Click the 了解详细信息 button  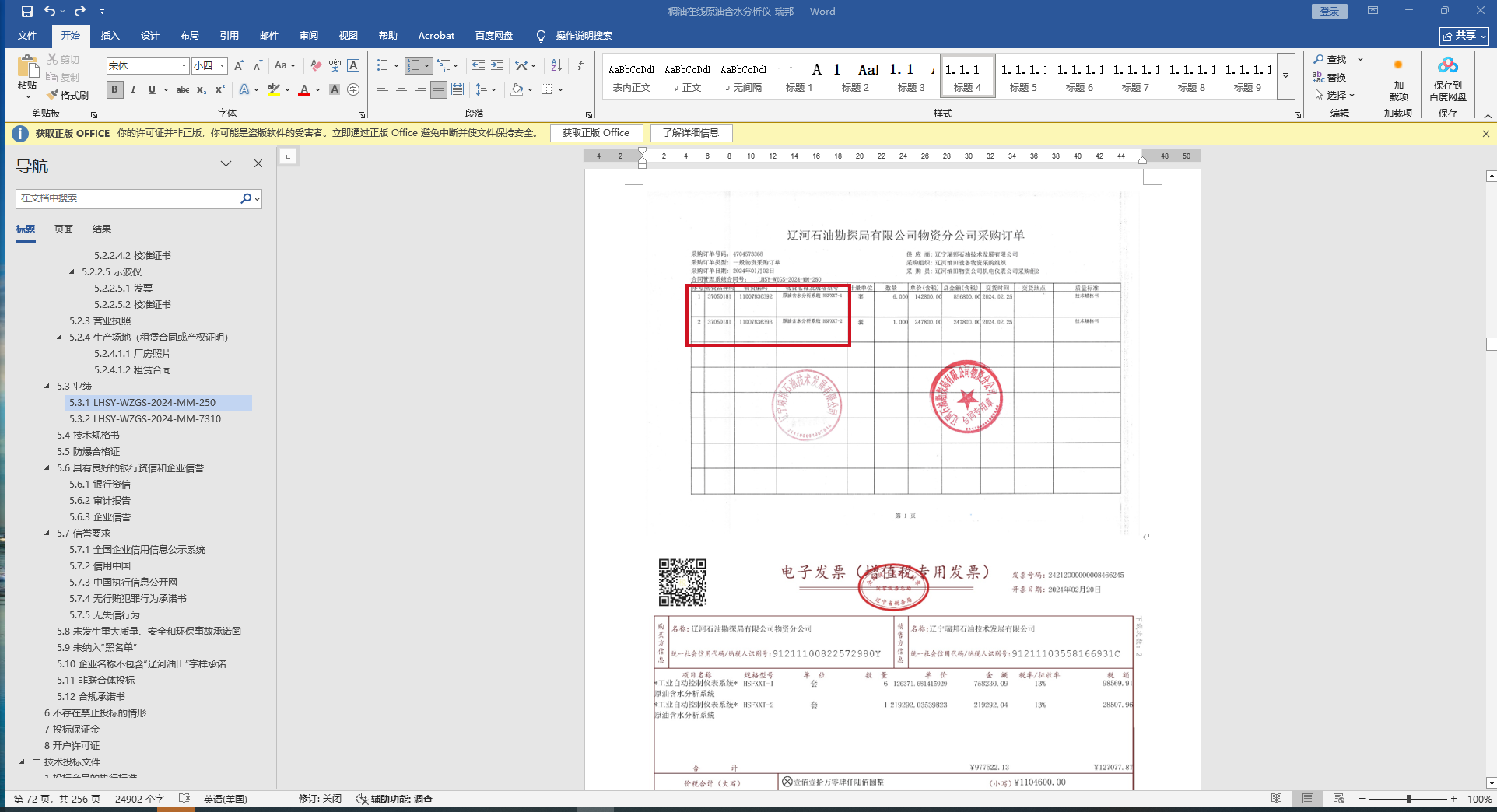[x=691, y=133]
